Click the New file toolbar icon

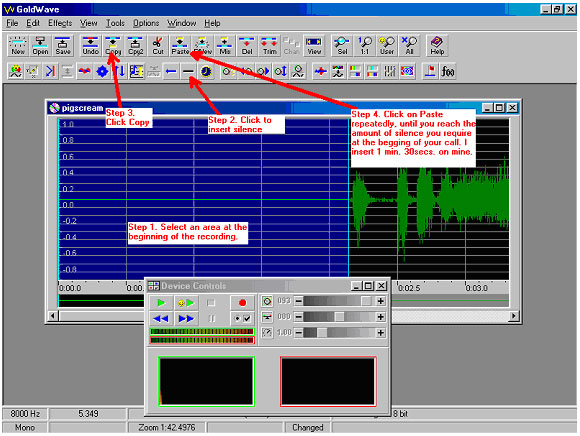coord(18,45)
